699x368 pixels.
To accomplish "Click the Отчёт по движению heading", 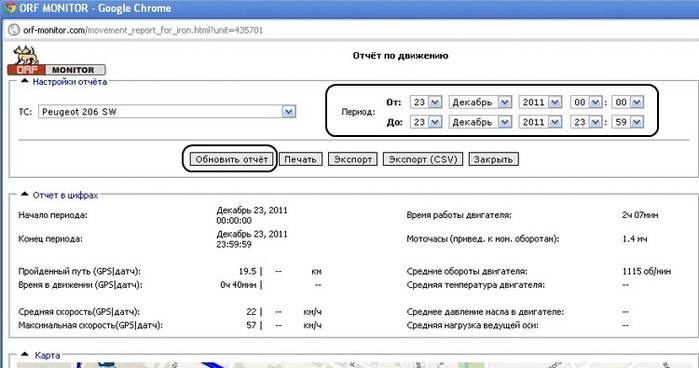I will (400, 56).
